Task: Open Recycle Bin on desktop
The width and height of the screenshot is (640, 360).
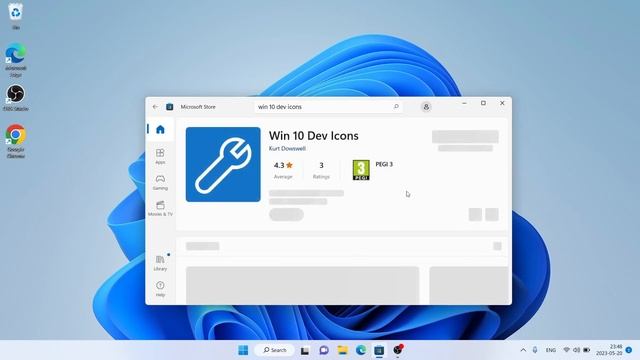Action: click(x=16, y=16)
